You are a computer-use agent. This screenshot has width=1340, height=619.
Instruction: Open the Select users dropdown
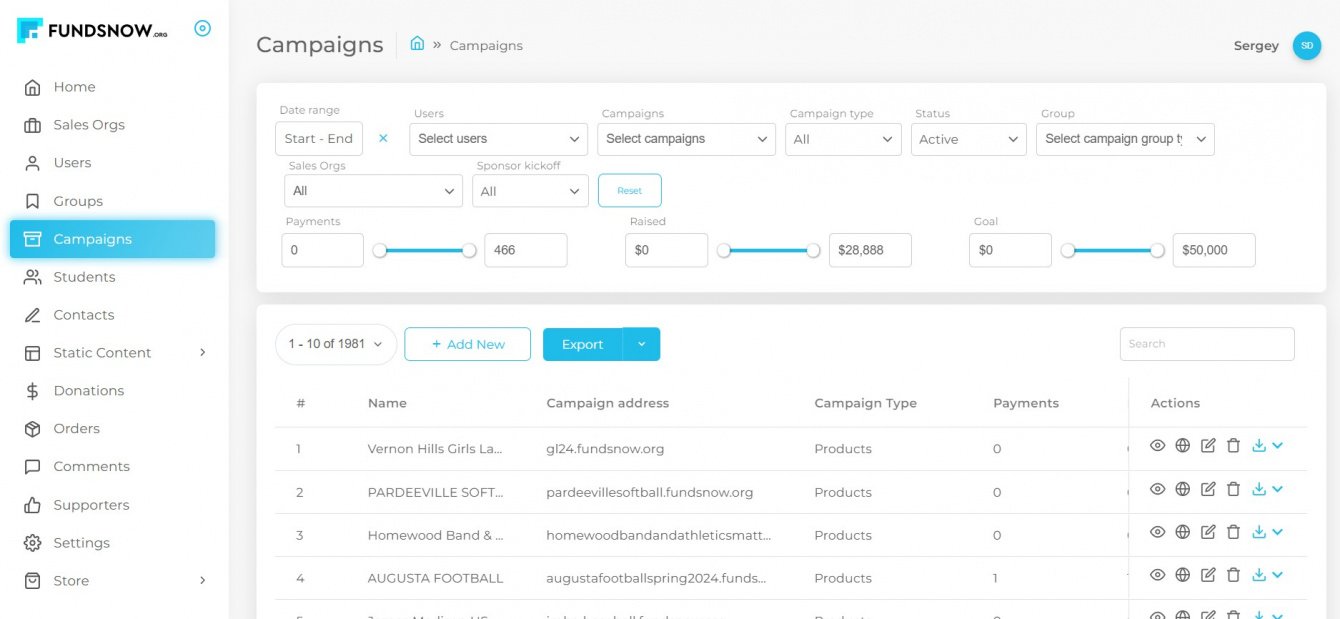tap(498, 139)
